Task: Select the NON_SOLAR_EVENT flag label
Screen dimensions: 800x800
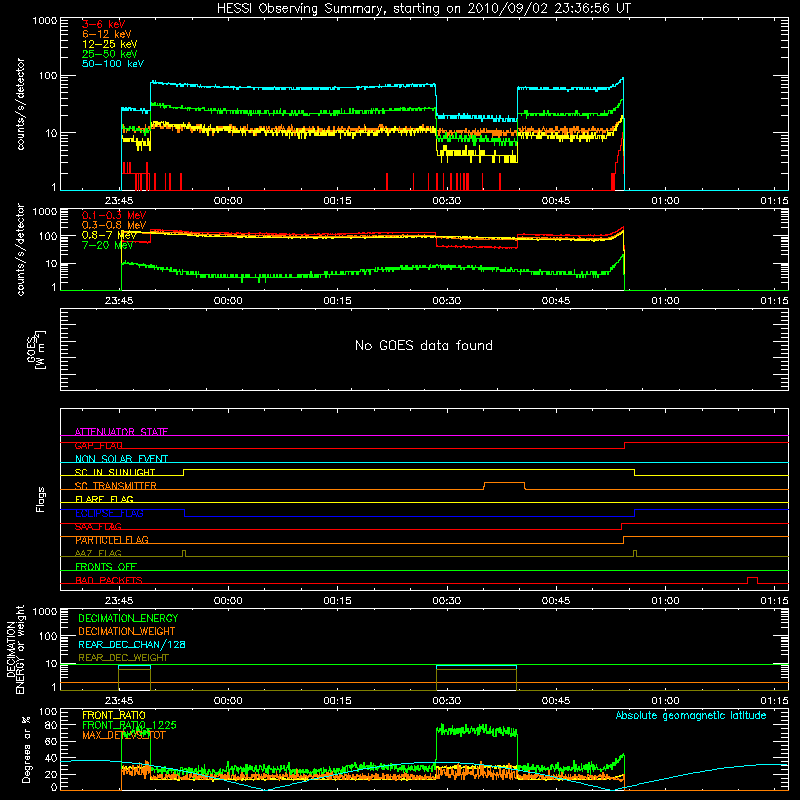Action: tap(121, 459)
